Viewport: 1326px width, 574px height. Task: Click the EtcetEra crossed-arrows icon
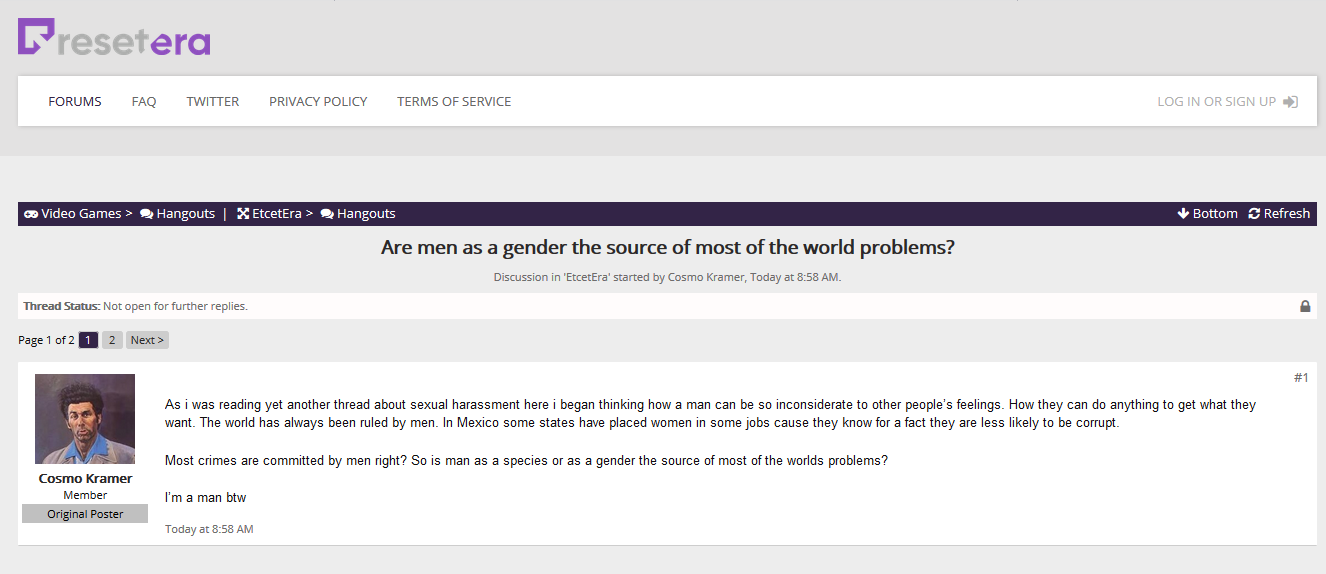(x=243, y=214)
